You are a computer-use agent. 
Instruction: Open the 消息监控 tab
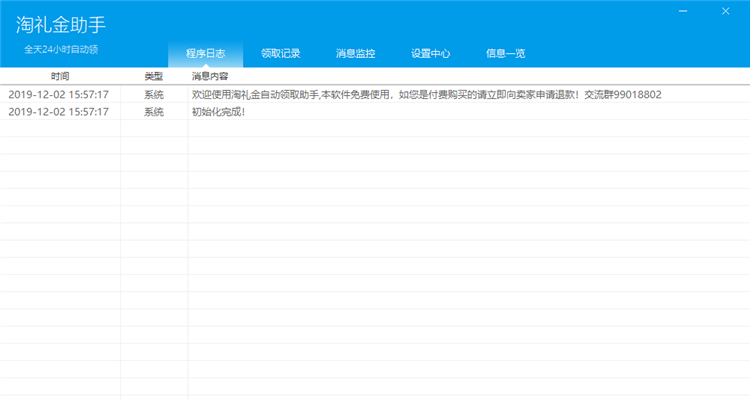coord(355,53)
